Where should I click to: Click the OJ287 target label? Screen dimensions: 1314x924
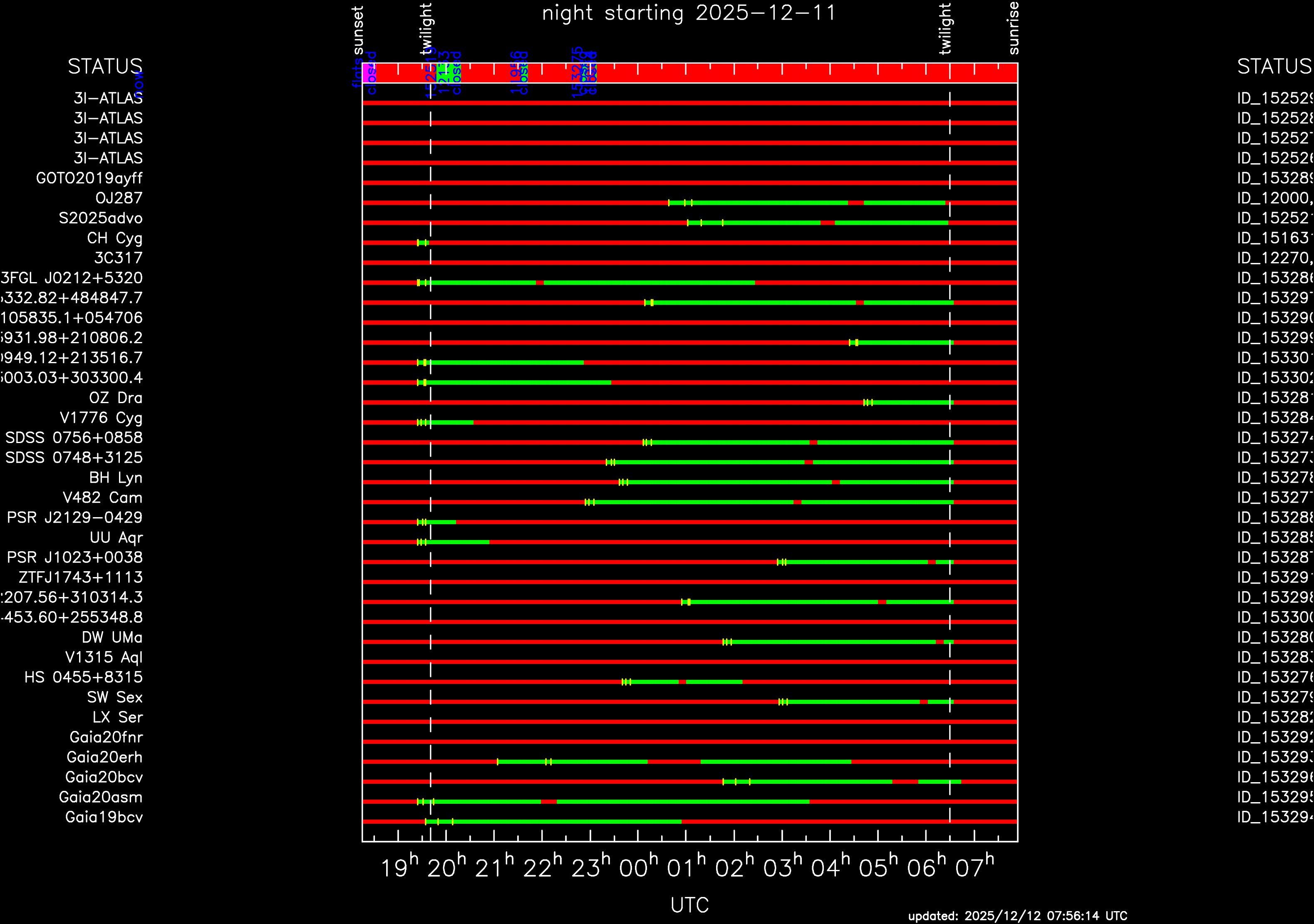tap(119, 198)
